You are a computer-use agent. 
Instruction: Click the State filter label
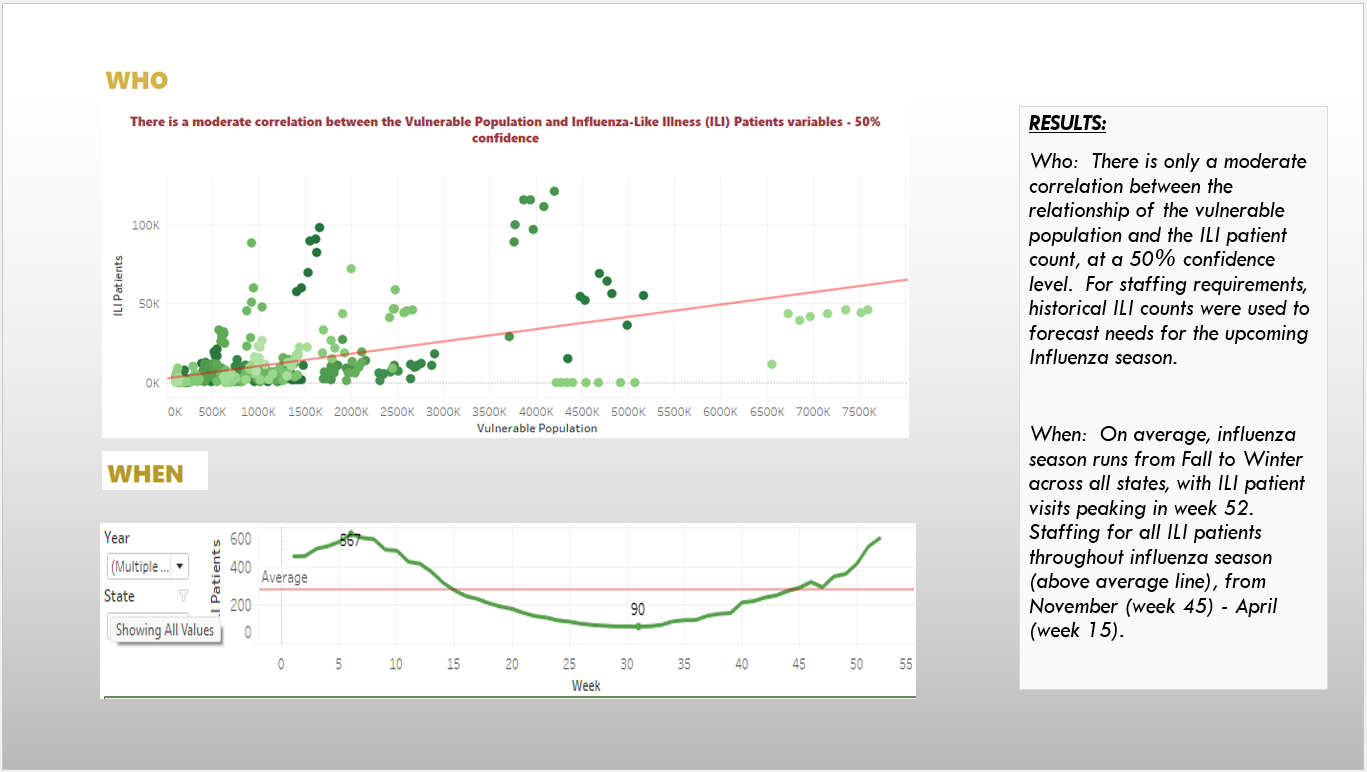119,596
